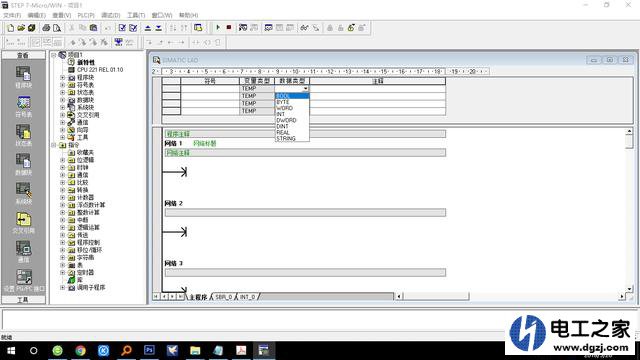The width and height of the screenshot is (640, 360).
Task: Open the 帮助(H) menu
Action: point(188,15)
